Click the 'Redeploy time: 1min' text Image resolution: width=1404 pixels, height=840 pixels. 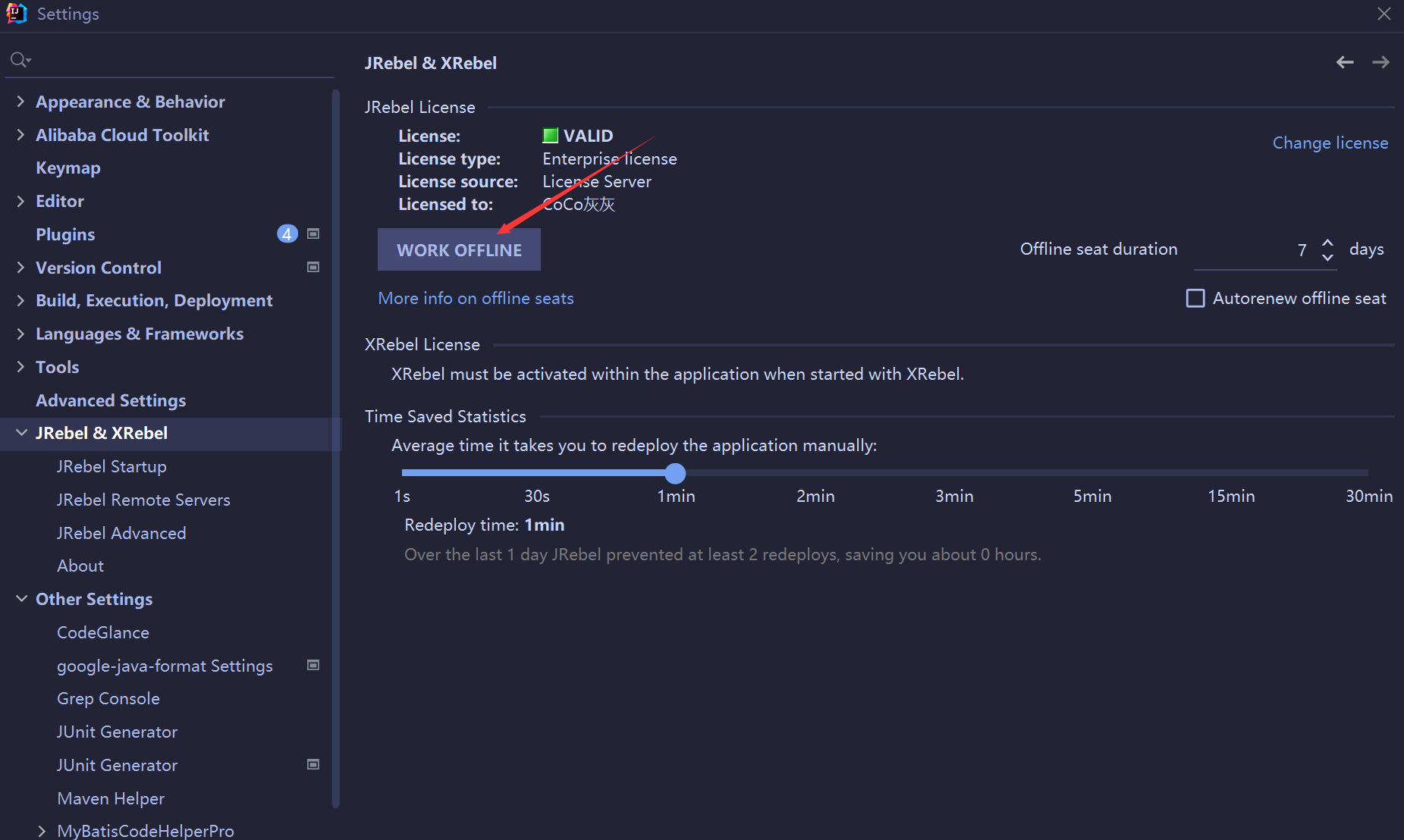coord(485,525)
